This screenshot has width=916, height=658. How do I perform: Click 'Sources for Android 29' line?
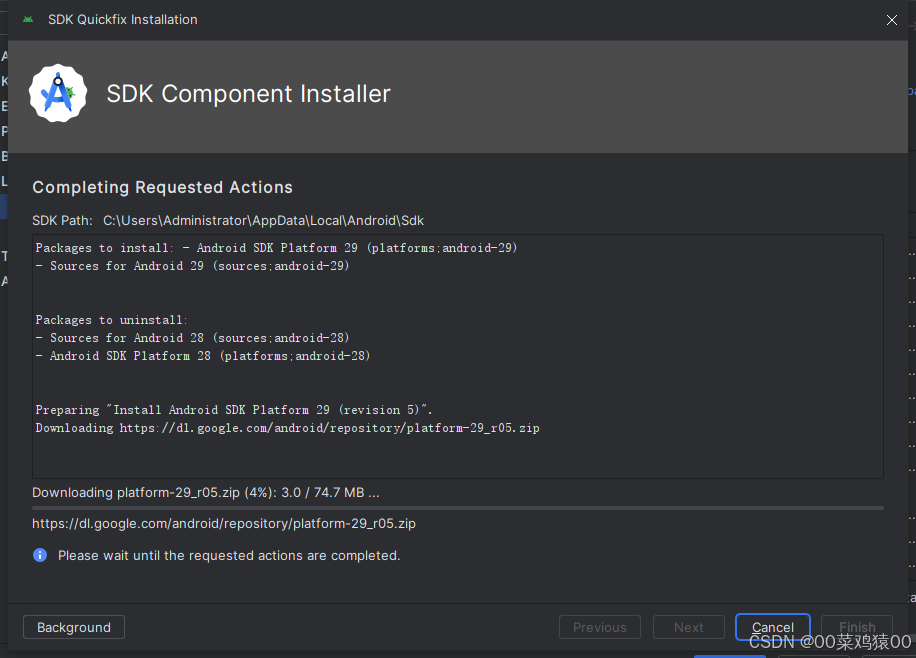click(x=192, y=266)
